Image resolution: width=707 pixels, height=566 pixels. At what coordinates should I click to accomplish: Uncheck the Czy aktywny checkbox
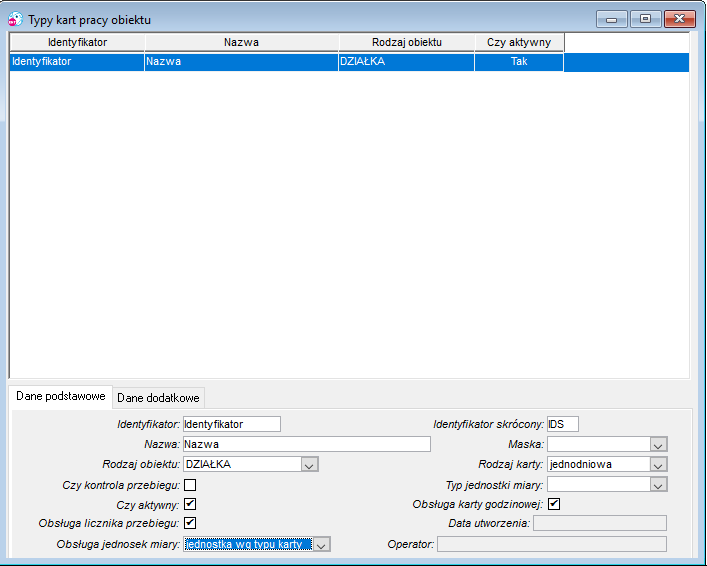[190, 504]
